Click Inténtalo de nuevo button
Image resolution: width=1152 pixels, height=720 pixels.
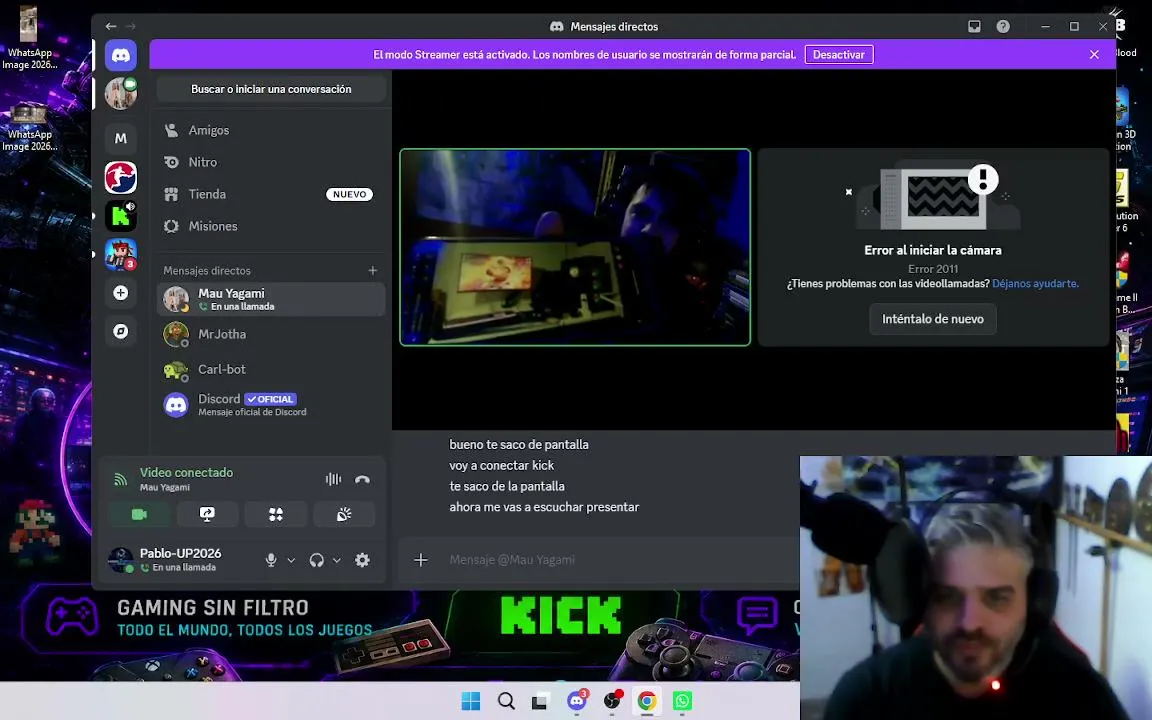click(x=932, y=319)
